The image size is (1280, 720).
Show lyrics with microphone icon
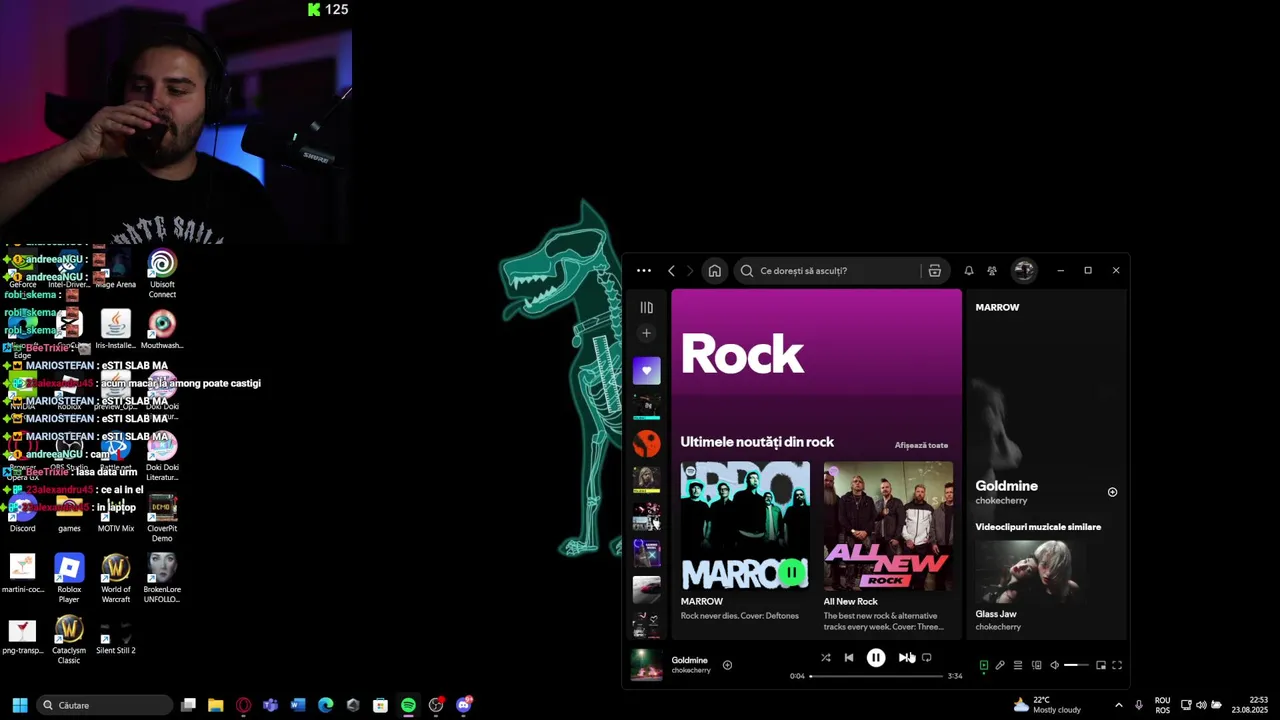pos(1000,665)
